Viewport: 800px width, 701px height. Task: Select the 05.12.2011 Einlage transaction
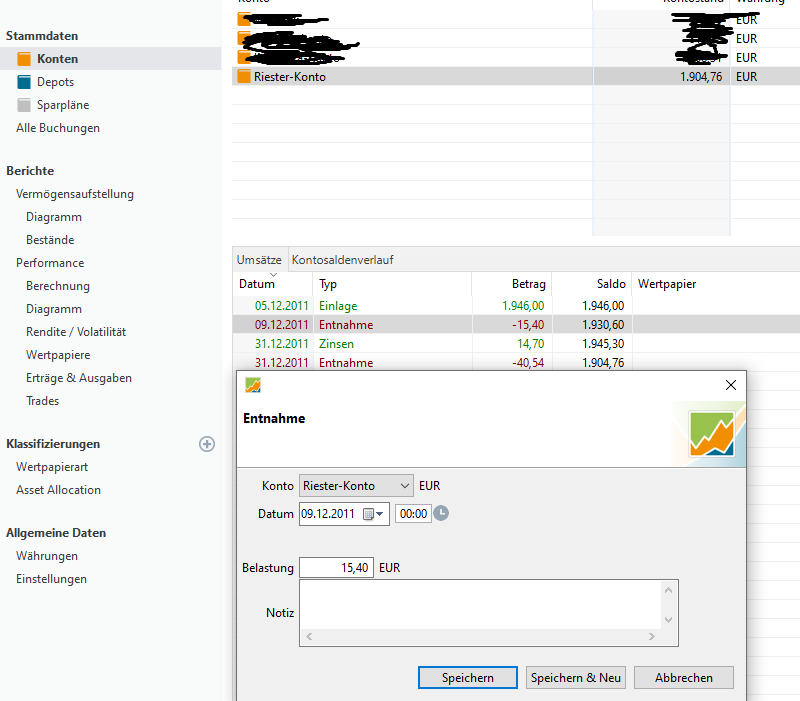516,306
